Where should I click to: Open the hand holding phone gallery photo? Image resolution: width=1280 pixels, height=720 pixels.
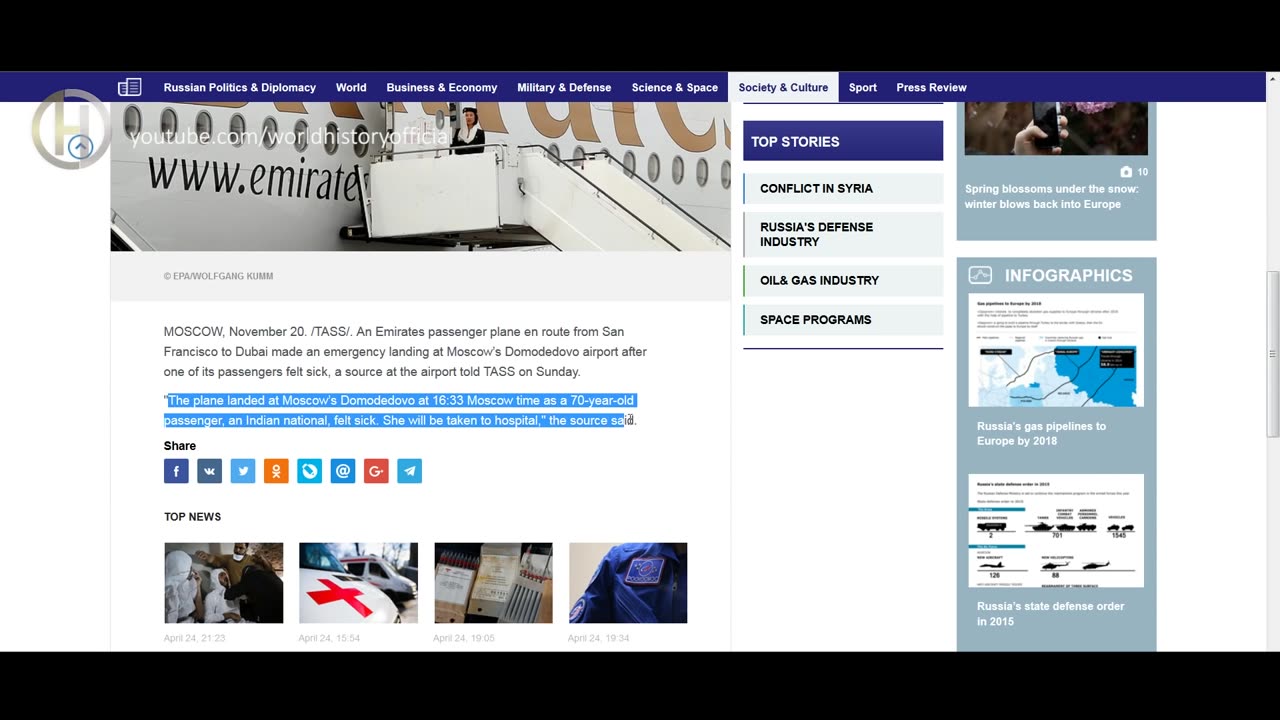pyautogui.click(x=1056, y=128)
